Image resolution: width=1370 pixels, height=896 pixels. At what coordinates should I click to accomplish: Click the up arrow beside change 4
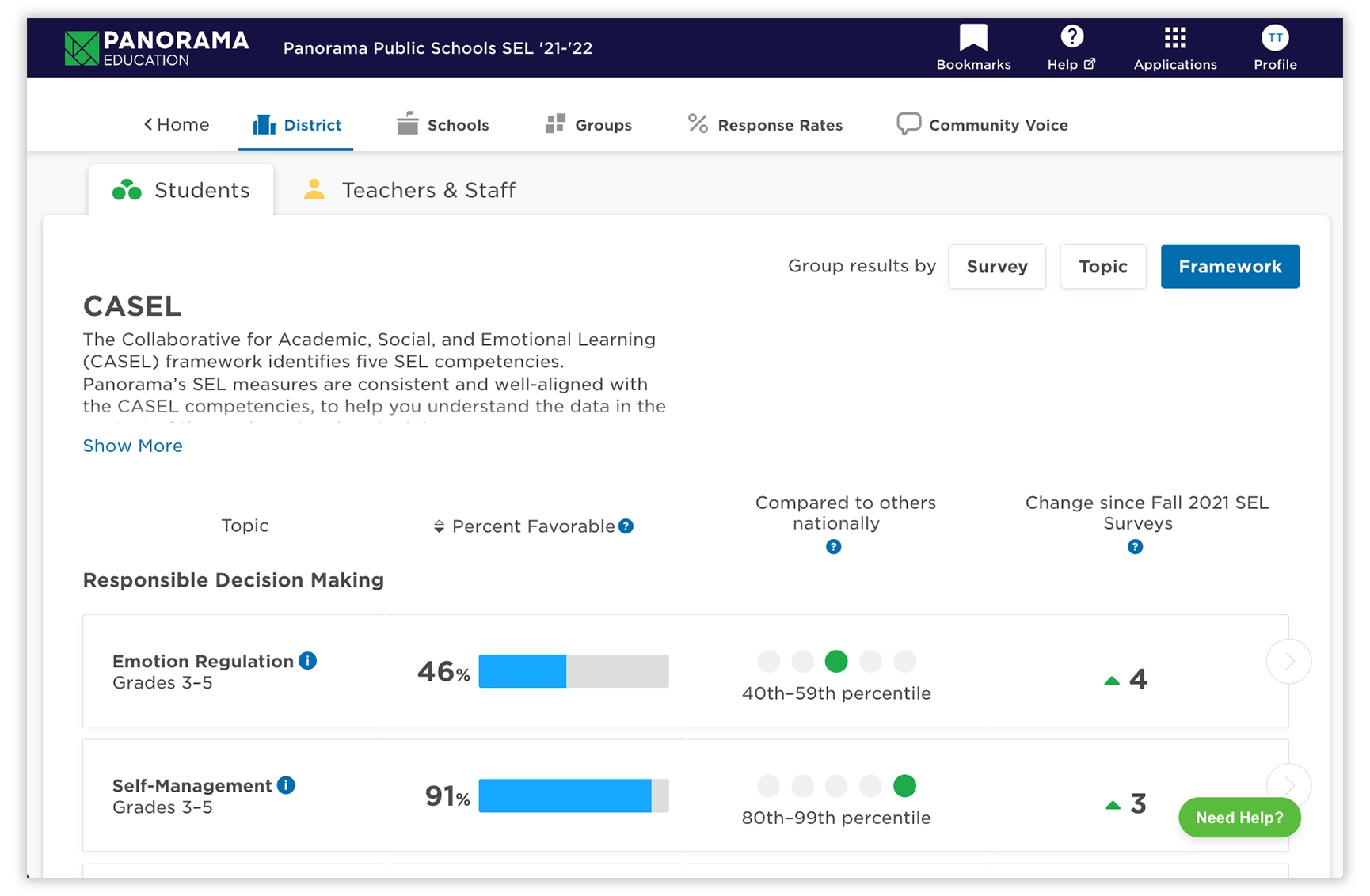pyautogui.click(x=1112, y=681)
